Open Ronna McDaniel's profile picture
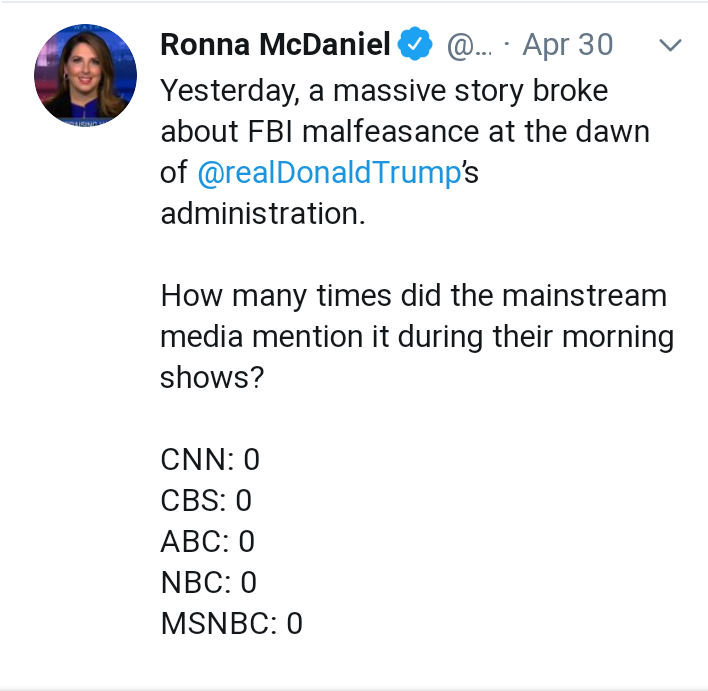Screen dimensions: 708x691 [x=85, y=74]
